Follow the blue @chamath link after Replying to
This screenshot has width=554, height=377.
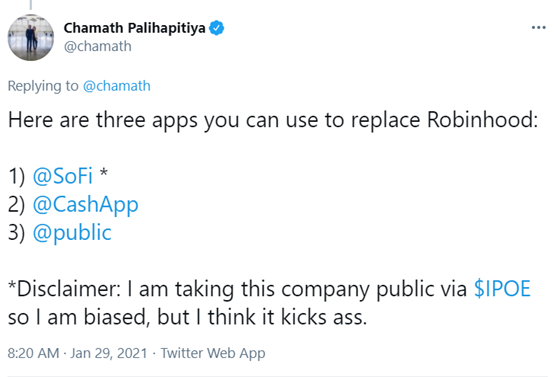coord(117,86)
